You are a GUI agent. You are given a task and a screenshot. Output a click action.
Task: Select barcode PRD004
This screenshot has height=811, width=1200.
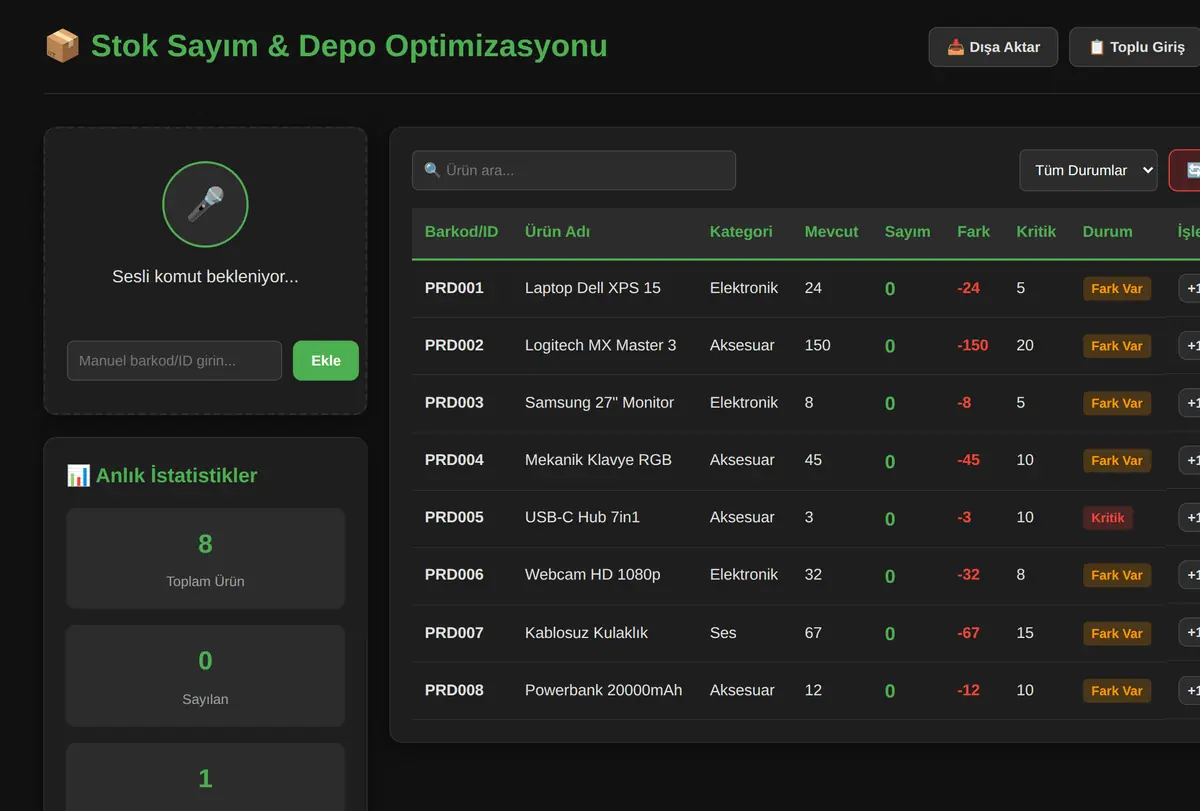pyautogui.click(x=454, y=460)
